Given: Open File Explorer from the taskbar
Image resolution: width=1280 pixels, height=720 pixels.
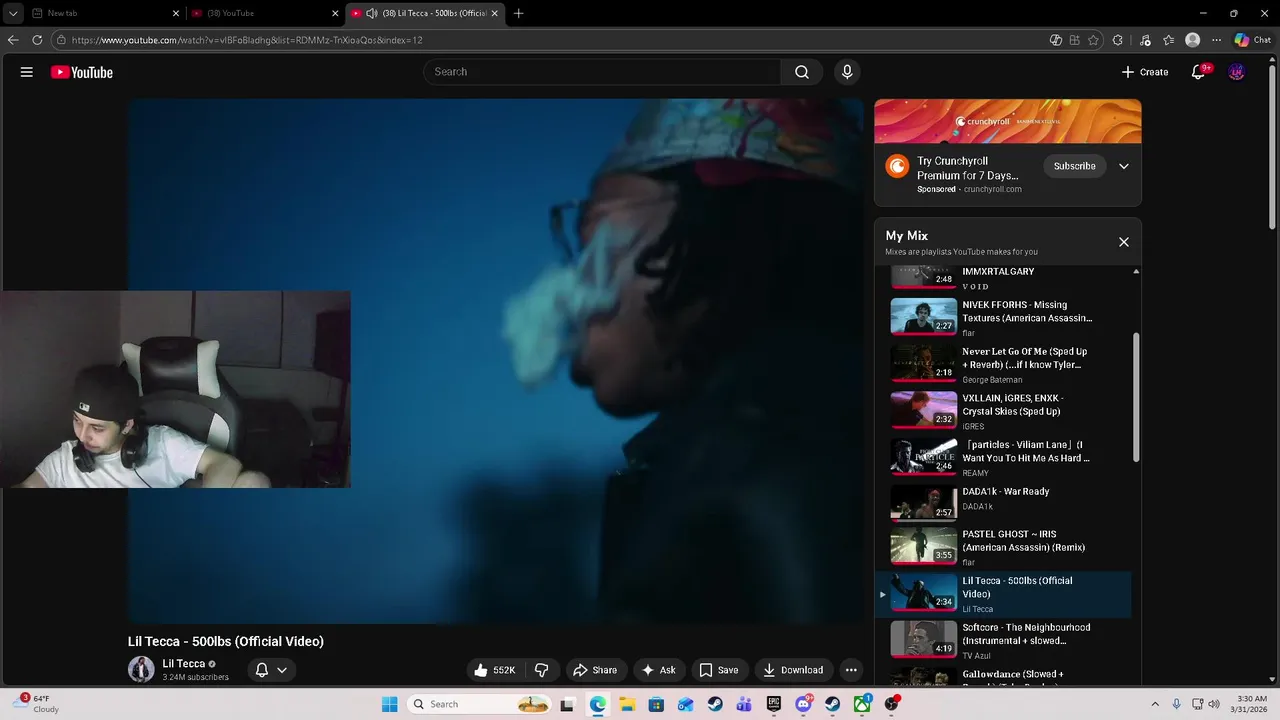Looking at the screenshot, I should [627, 704].
